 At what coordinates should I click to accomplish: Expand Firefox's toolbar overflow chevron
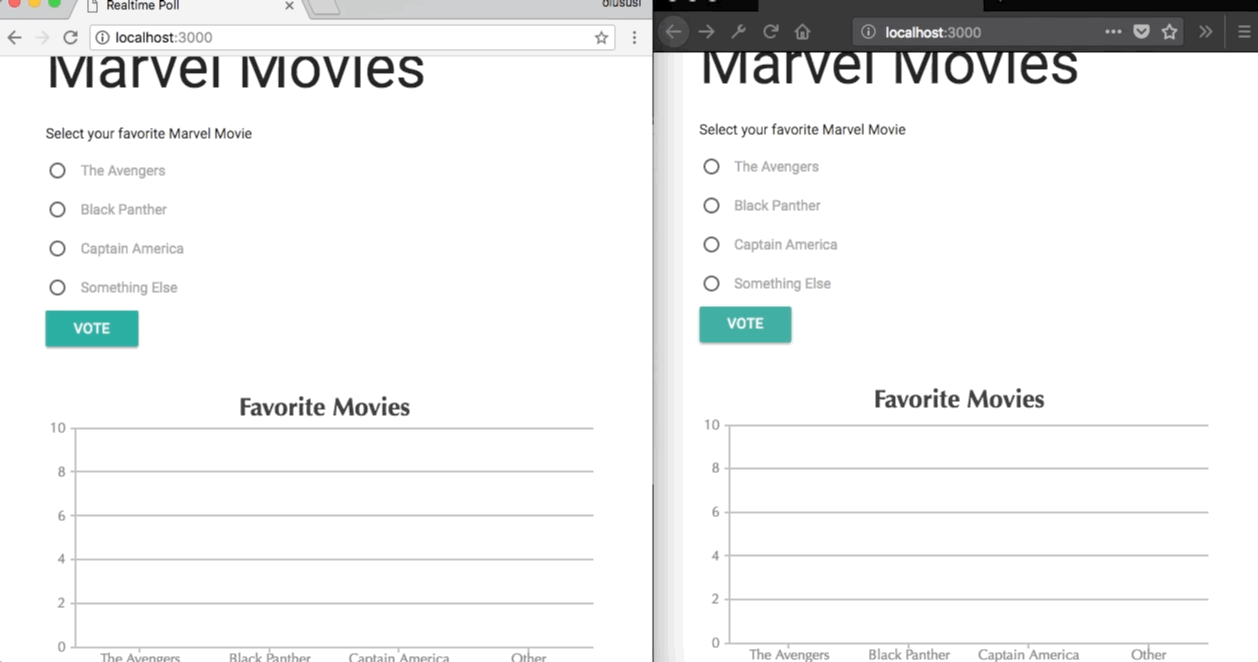coord(1206,32)
